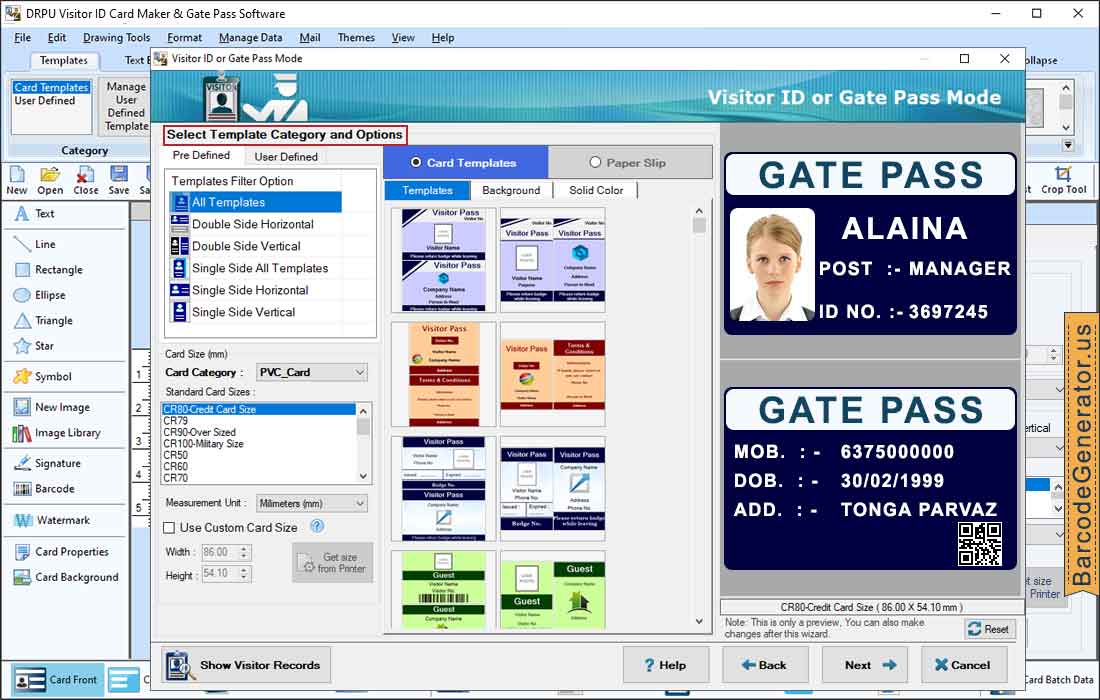This screenshot has height=700, width=1100.
Task: Open the Measurement Unit dropdown
Action: [x=311, y=504]
